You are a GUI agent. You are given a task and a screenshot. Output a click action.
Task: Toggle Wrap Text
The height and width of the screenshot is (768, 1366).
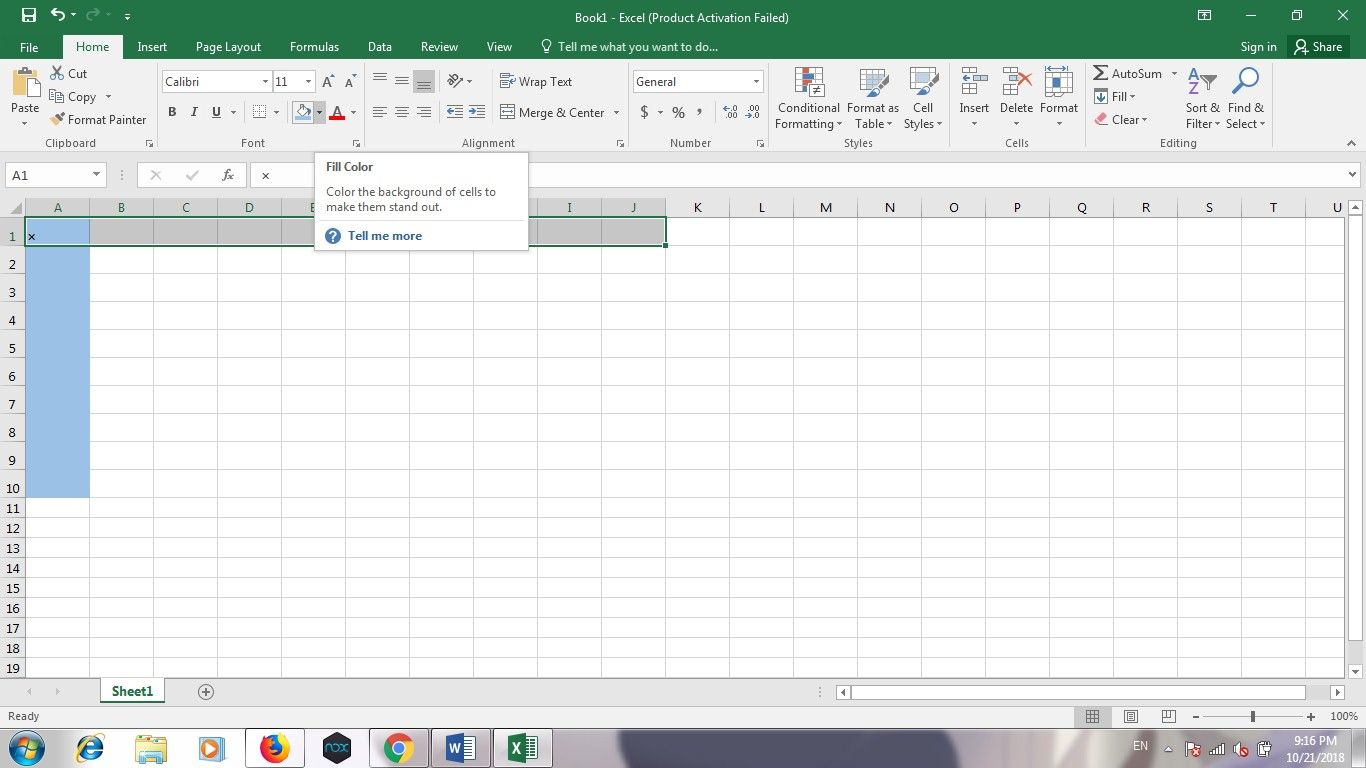[x=536, y=82]
